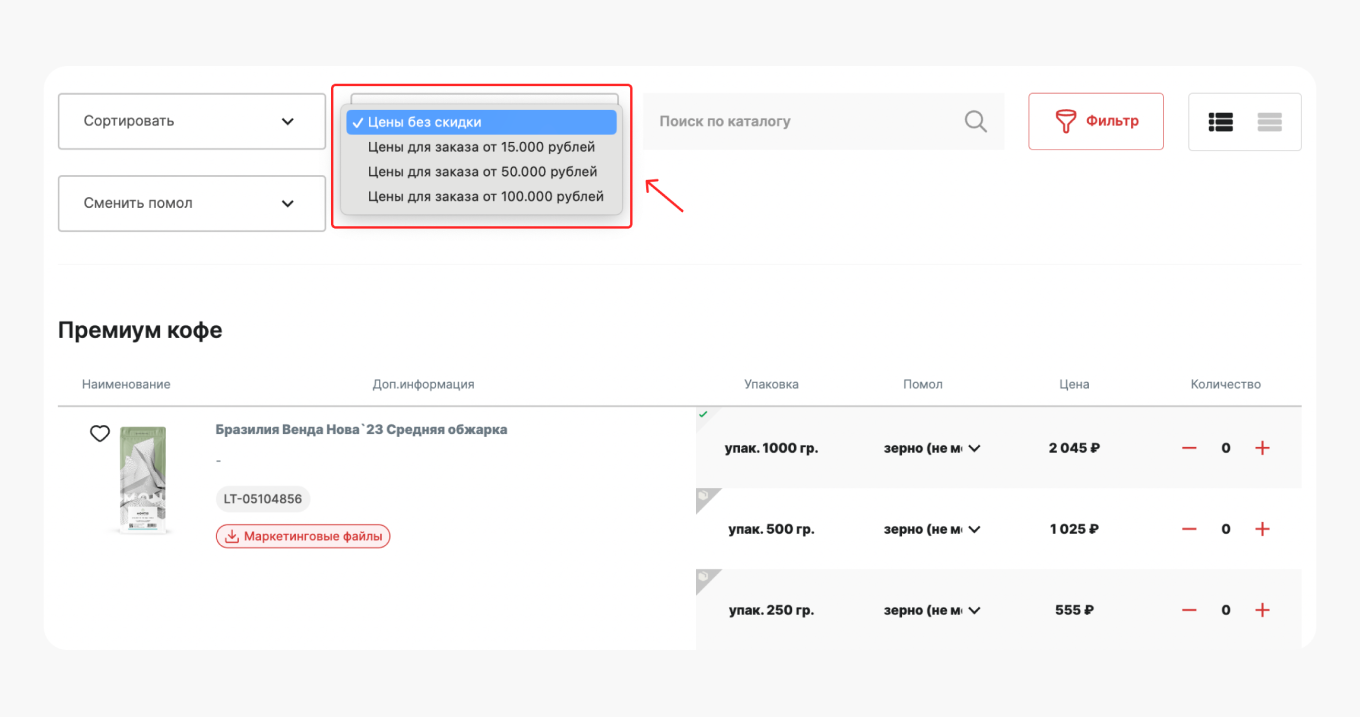The height and width of the screenshot is (717, 1360).
Task: Add product to favorites with heart icon
Action: [x=99, y=433]
